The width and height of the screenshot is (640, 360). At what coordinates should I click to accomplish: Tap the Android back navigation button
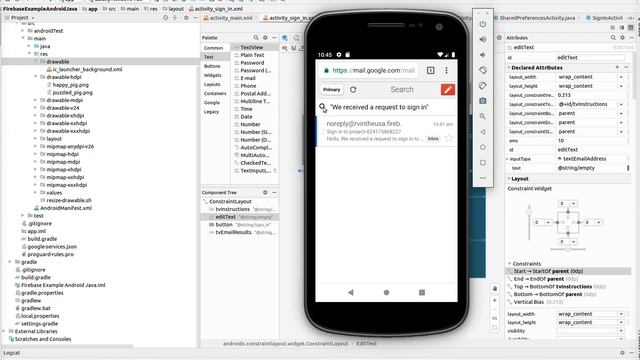click(x=351, y=292)
